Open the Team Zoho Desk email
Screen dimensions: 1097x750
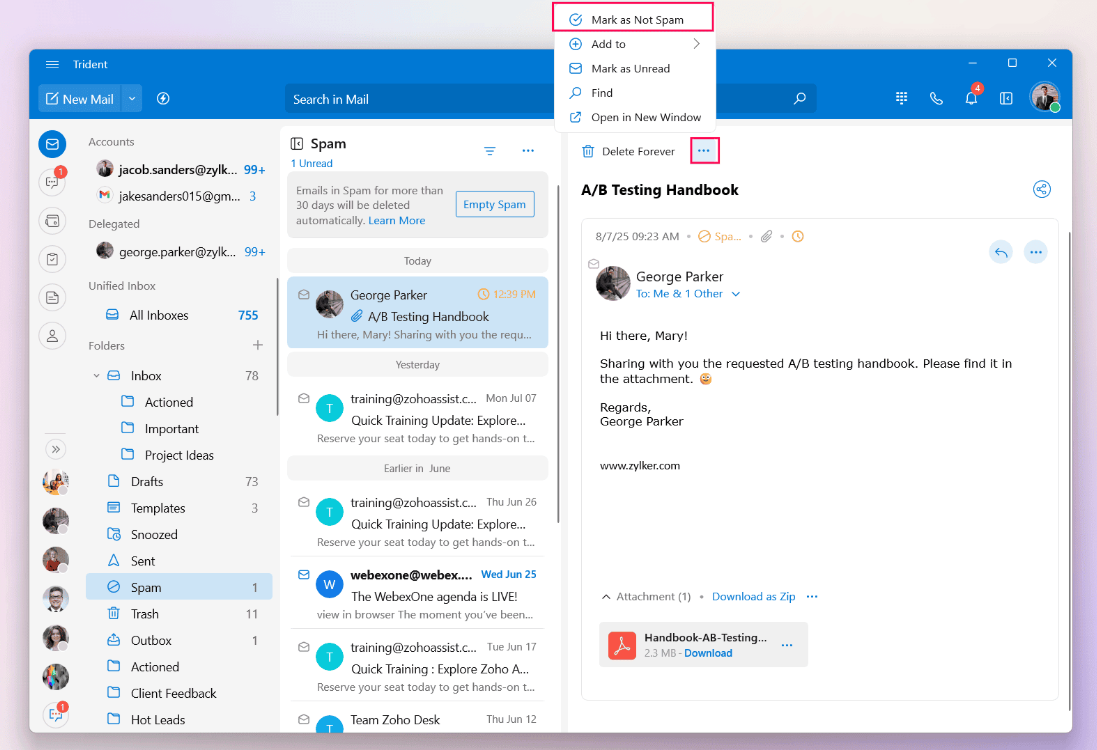418,719
